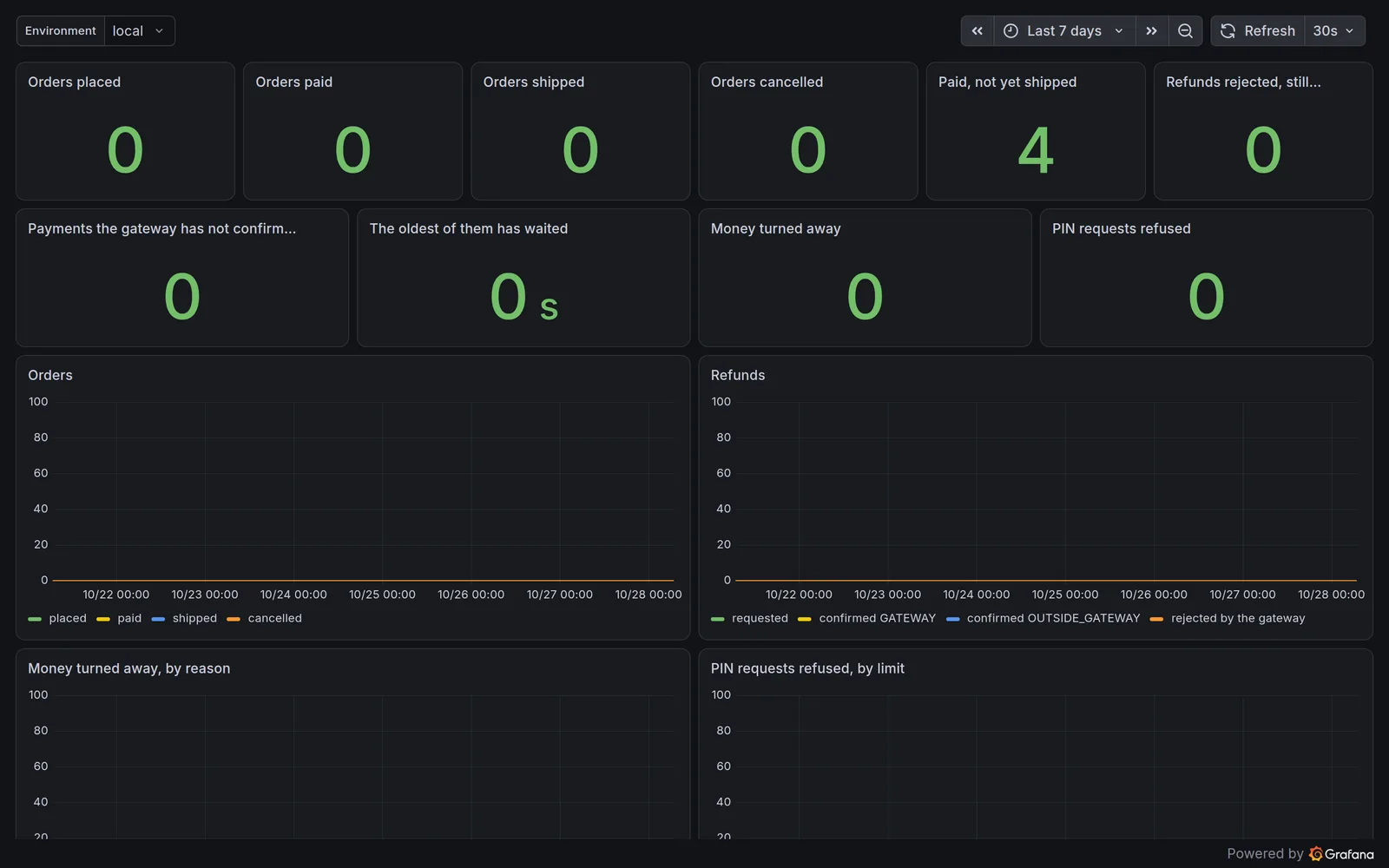Shift time range backward with double-left arrows

(x=977, y=31)
